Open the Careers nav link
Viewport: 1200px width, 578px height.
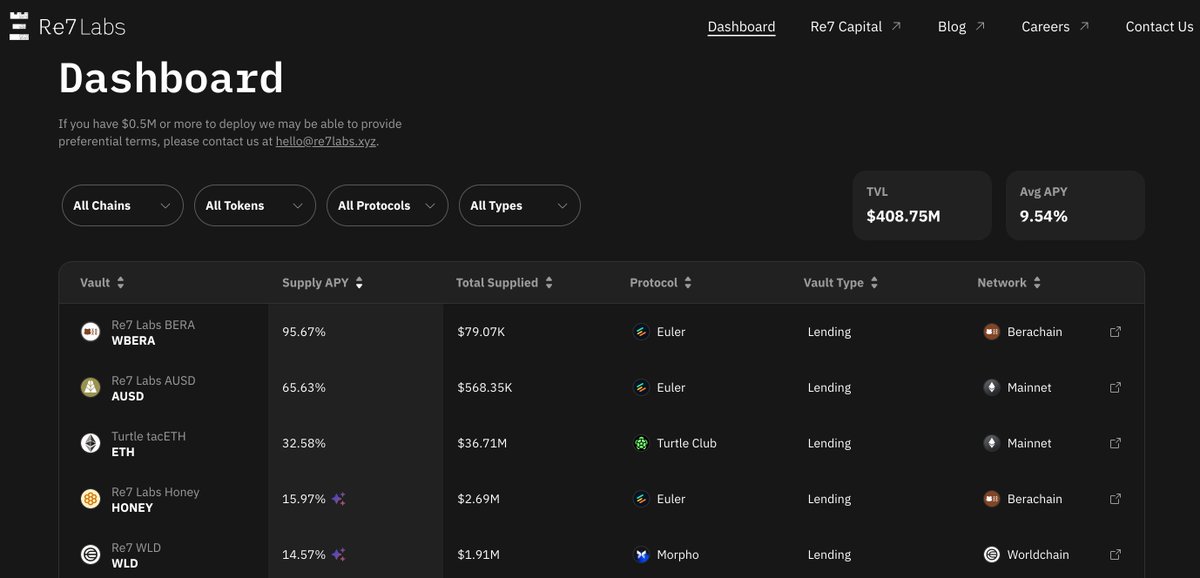click(x=1055, y=27)
